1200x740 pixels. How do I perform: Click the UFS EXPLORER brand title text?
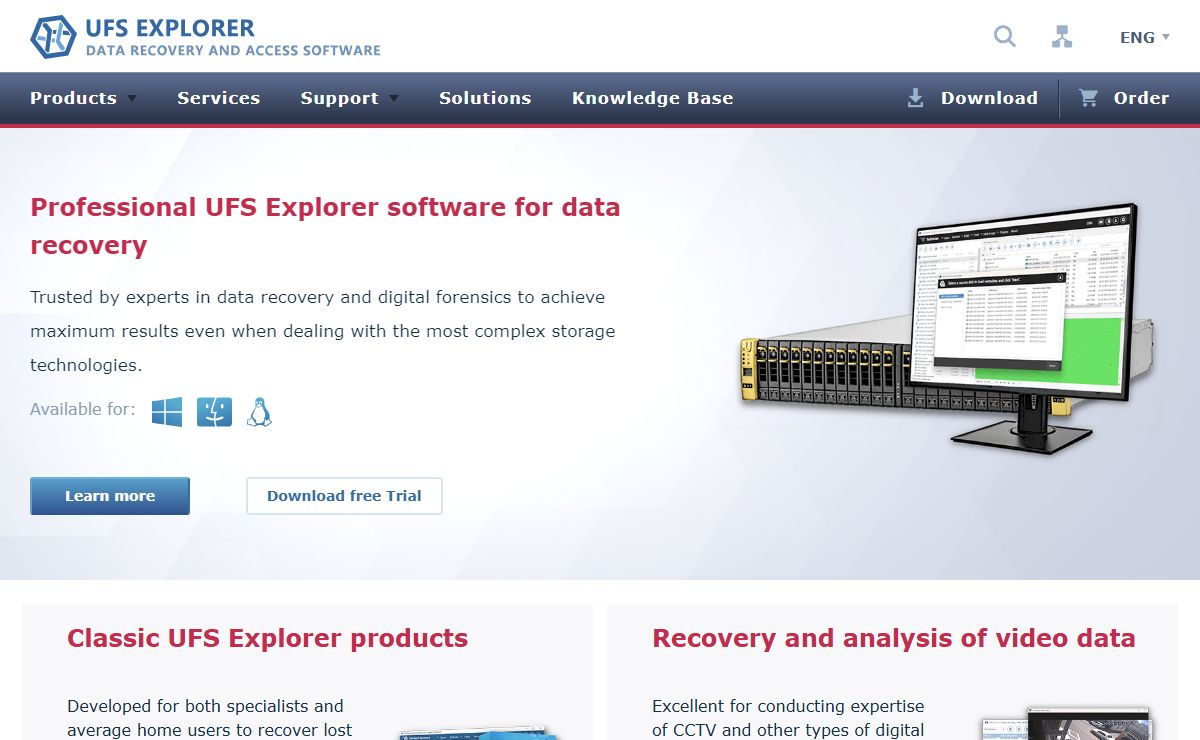[170, 28]
